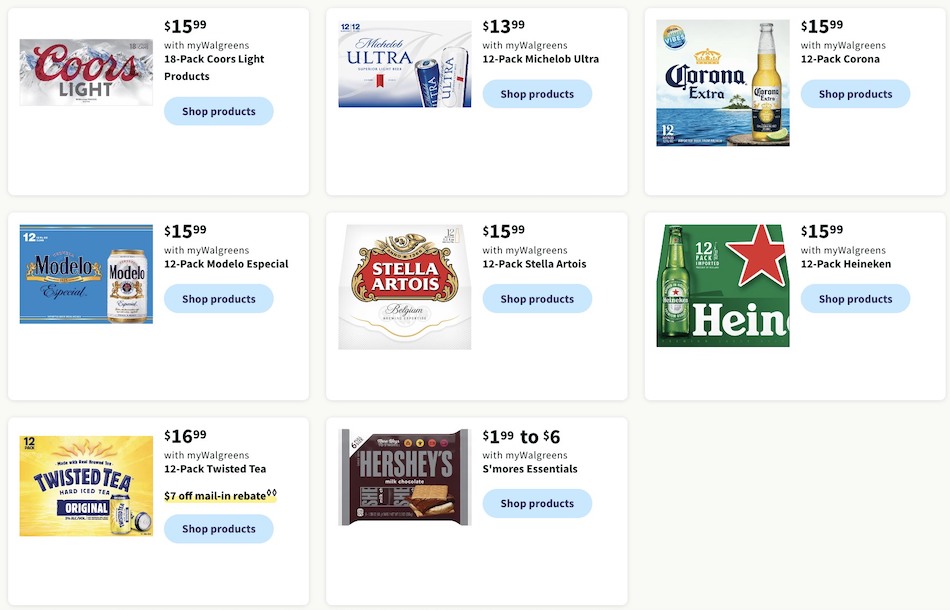The image size is (950, 610).
Task: Click Shop products for 12-Pack Heineken
Action: (855, 298)
